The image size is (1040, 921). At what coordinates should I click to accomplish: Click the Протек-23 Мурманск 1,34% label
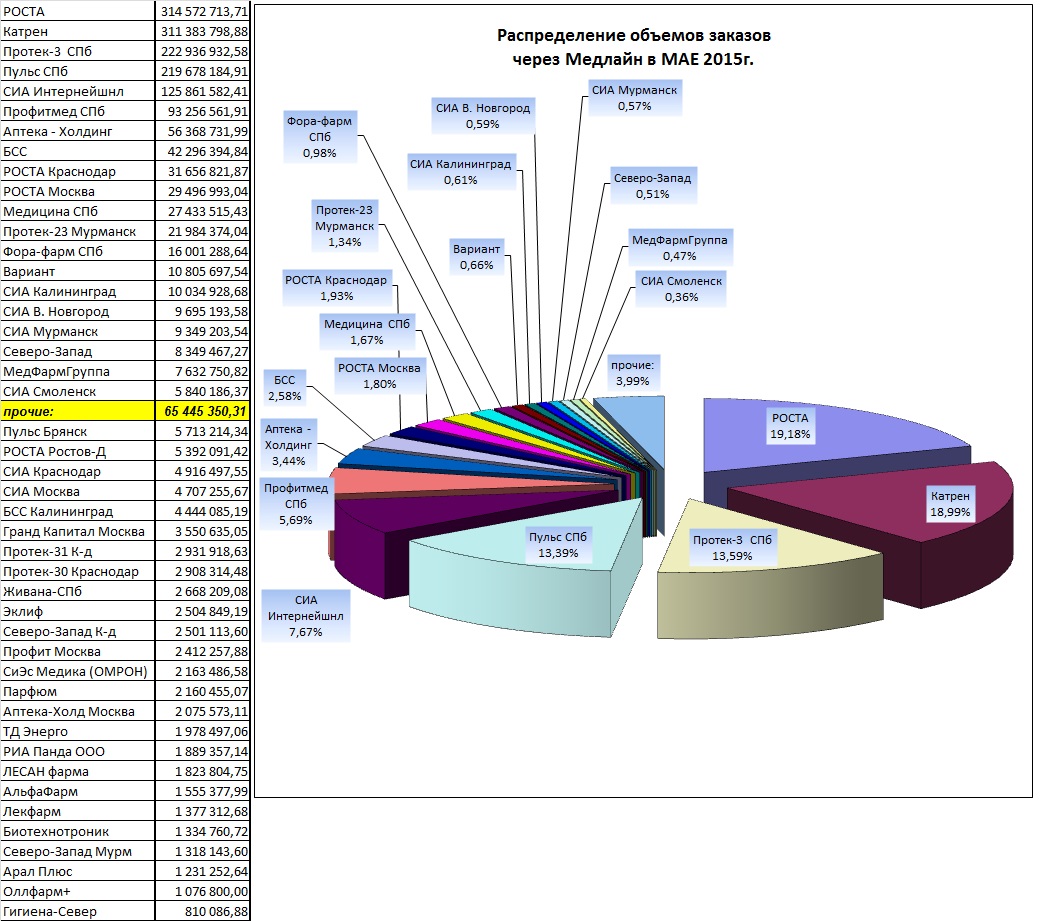click(345, 226)
